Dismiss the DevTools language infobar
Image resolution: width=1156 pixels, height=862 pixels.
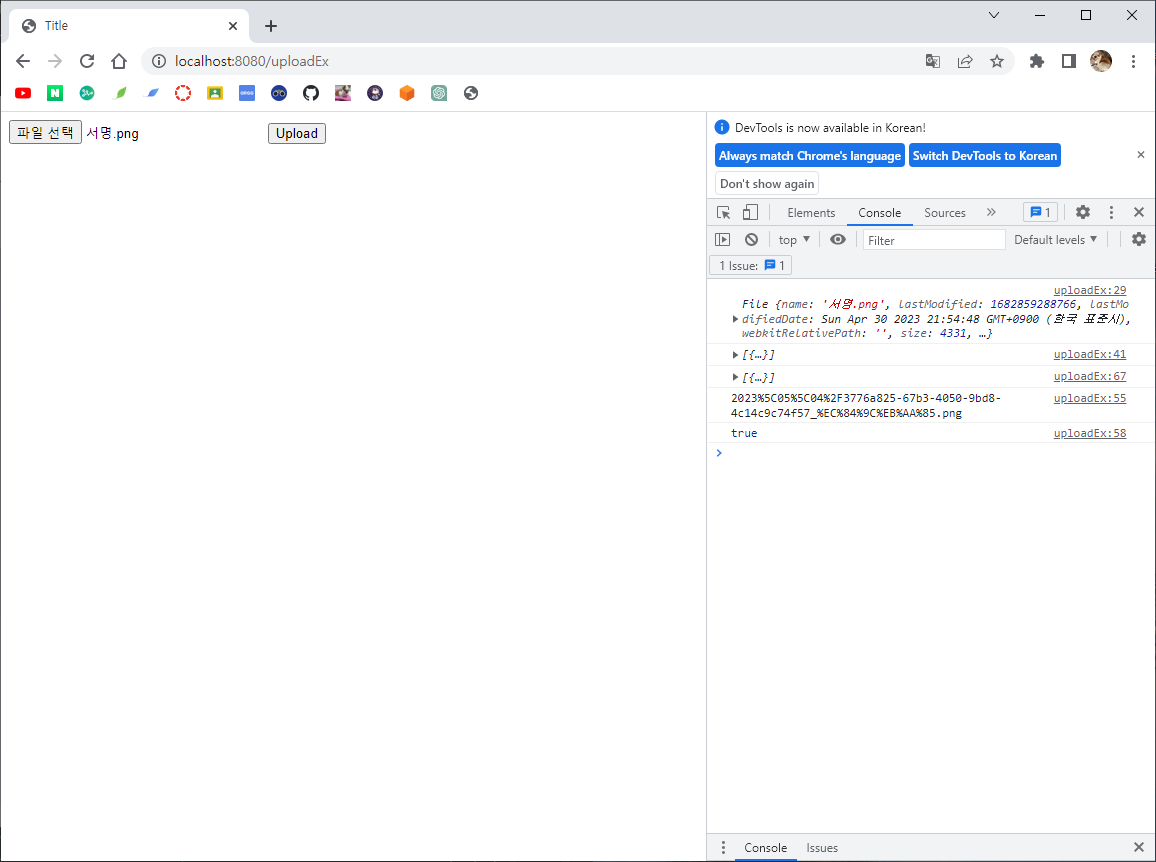point(1141,155)
